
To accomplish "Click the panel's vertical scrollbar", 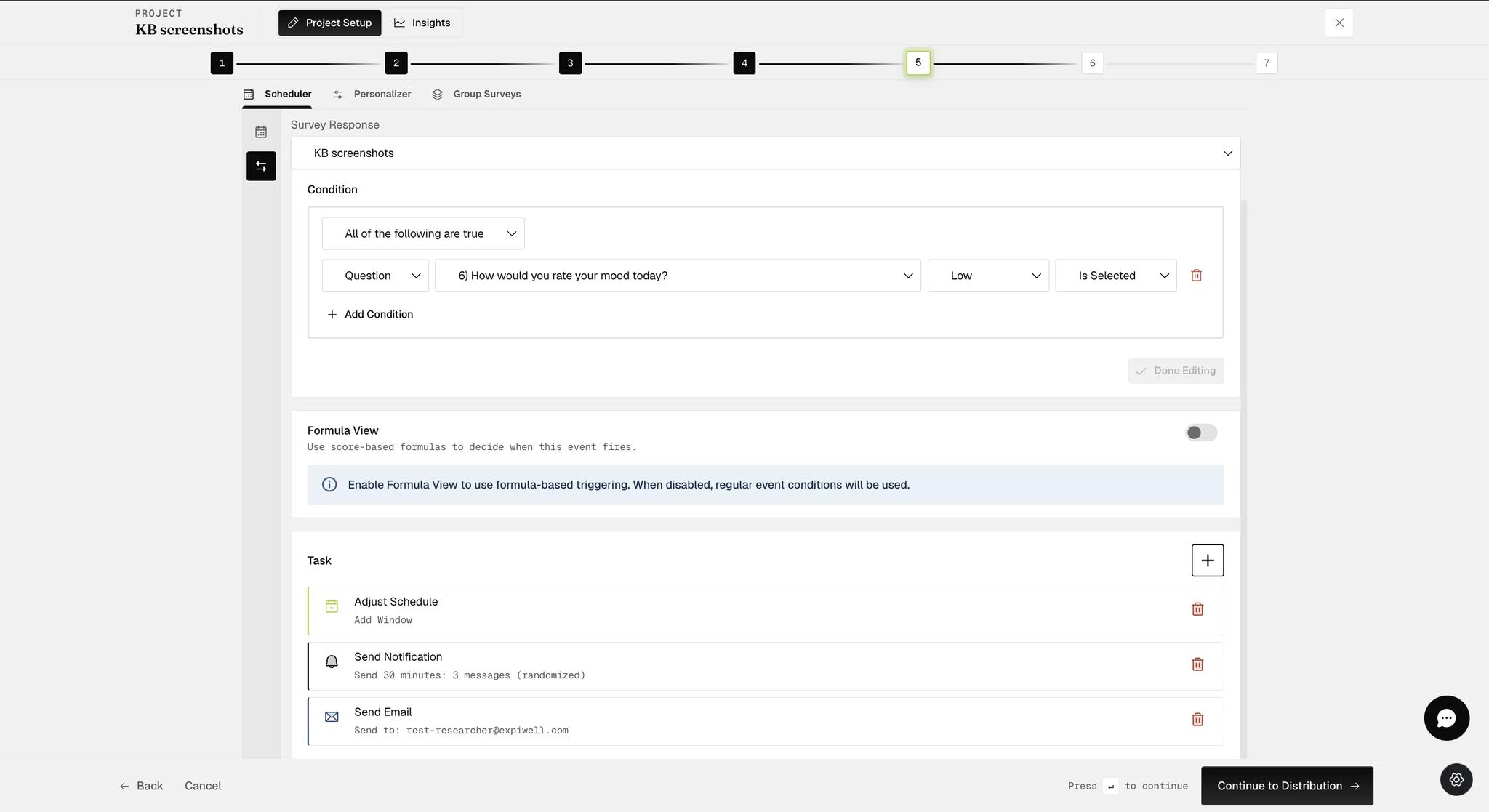I will 1244,478.
